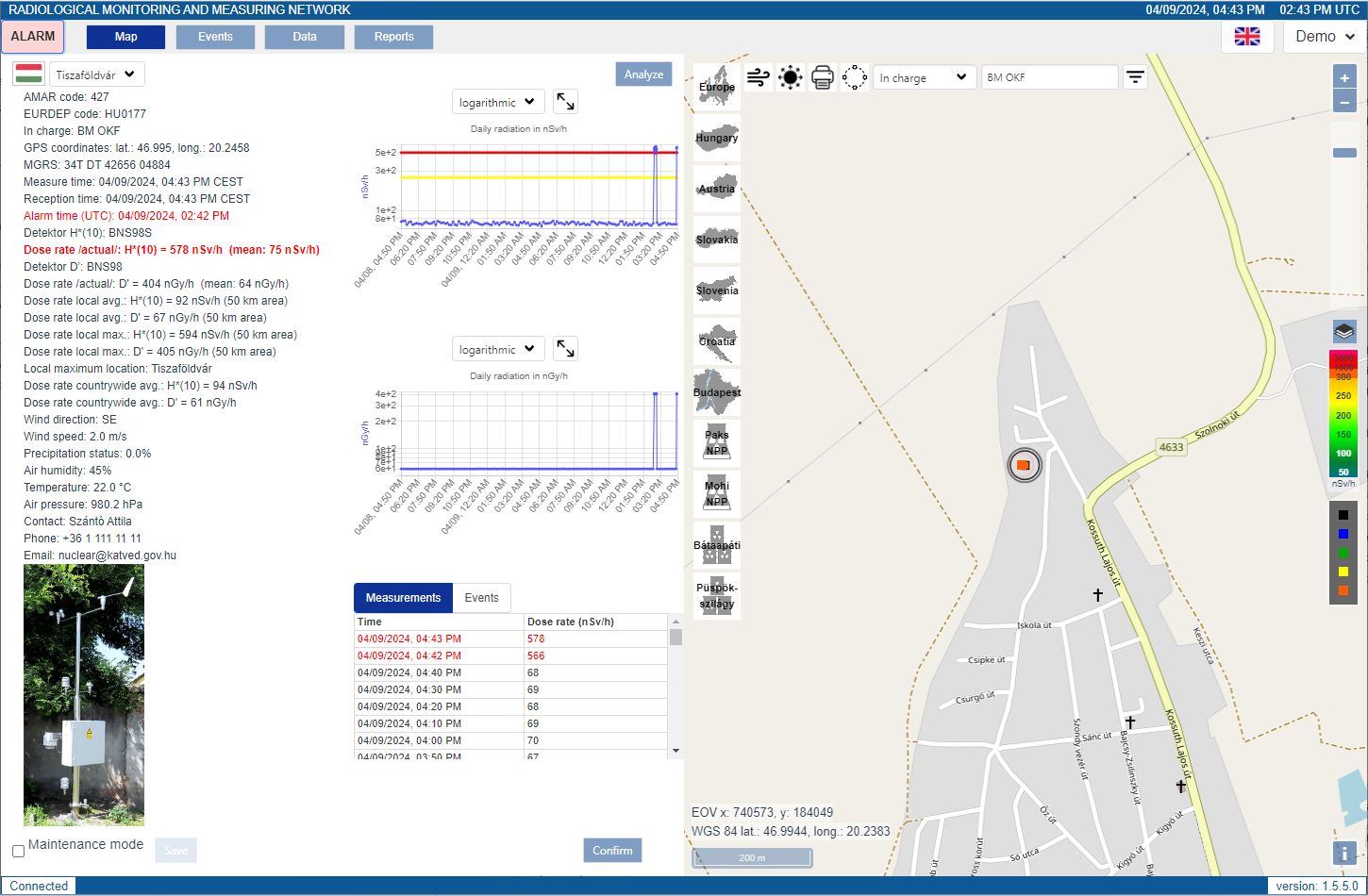Image resolution: width=1368 pixels, height=896 pixels.
Task: Select the Events tab above table
Action: coord(481,598)
